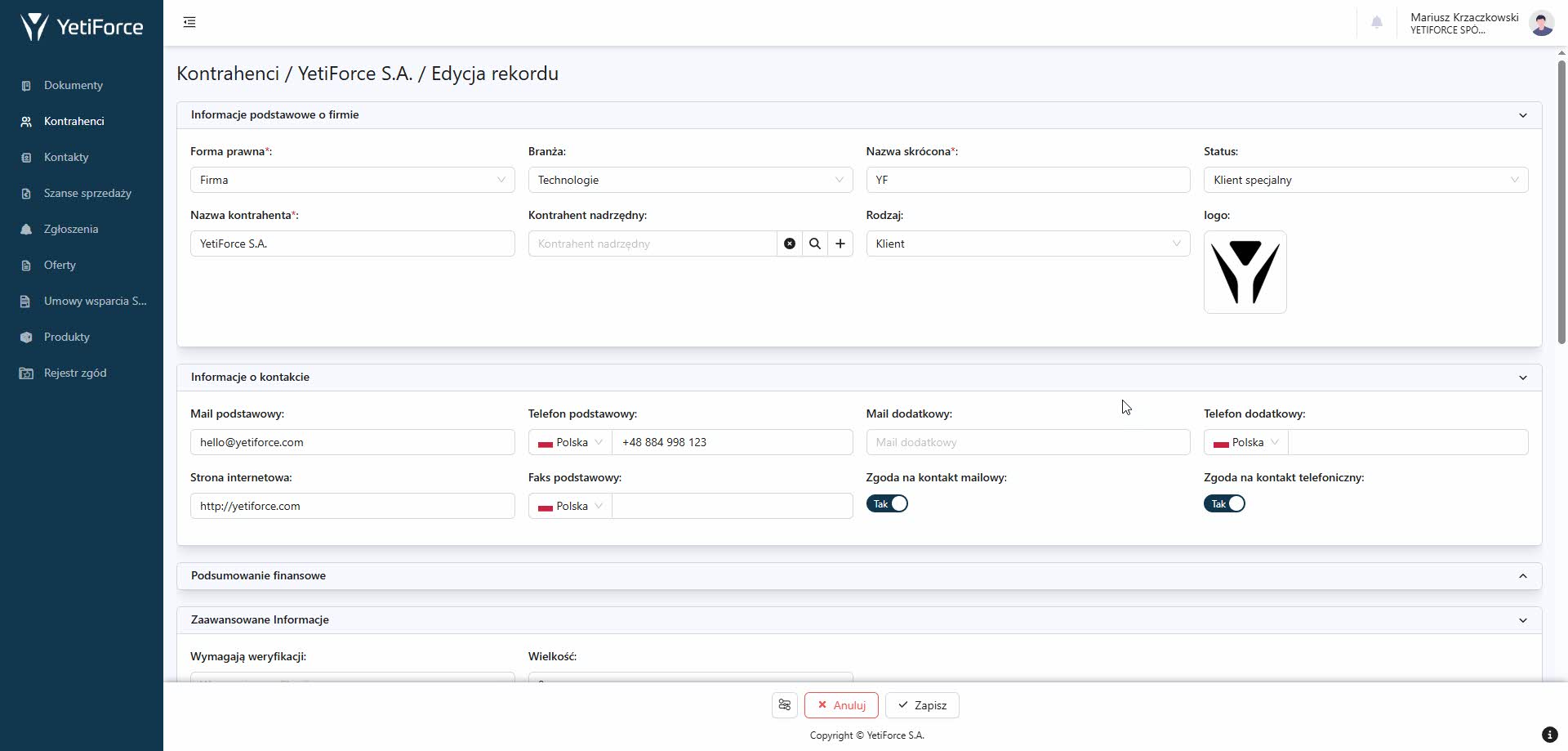1568x751 pixels.
Task: Click the user avatar in header
Action: (1541, 23)
